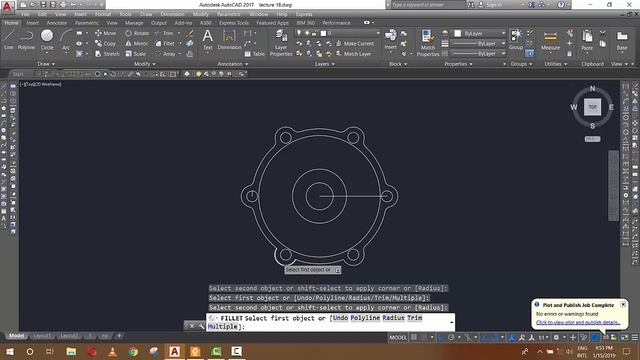Close the Plot and Publish notification

623,304
